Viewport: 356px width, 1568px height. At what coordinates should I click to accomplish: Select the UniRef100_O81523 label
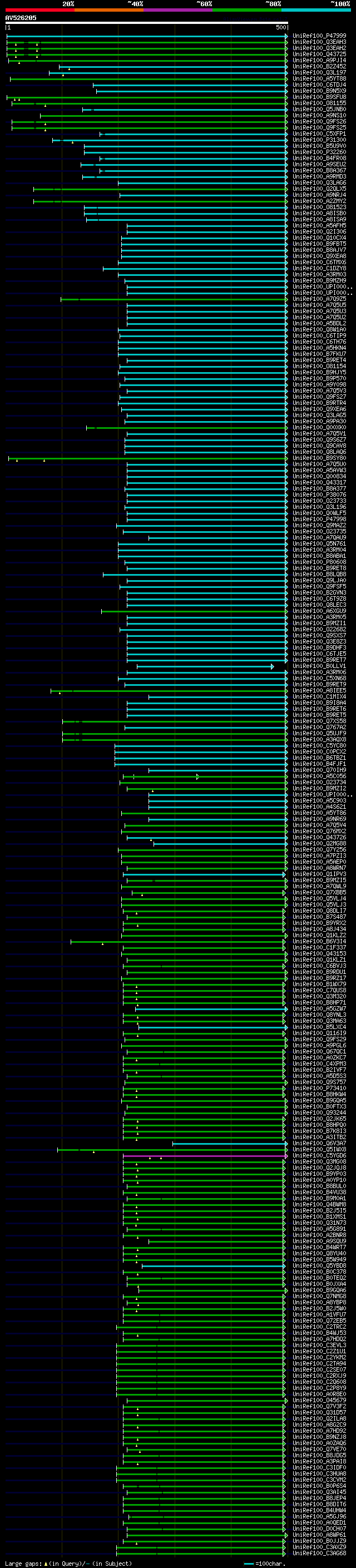click(x=319, y=207)
